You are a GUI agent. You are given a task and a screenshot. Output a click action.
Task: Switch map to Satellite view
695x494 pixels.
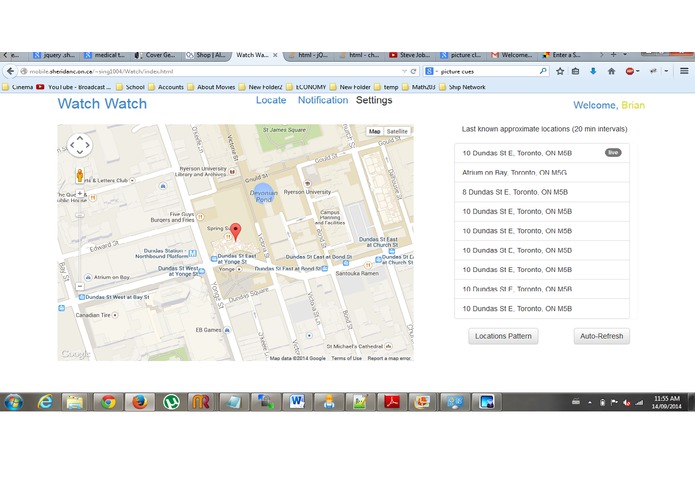pos(397,131)
